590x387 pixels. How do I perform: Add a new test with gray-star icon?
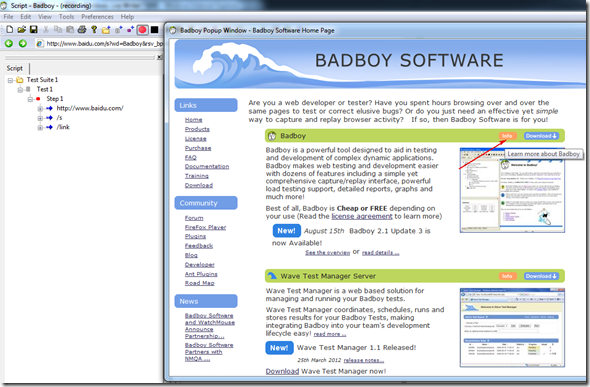119,29
